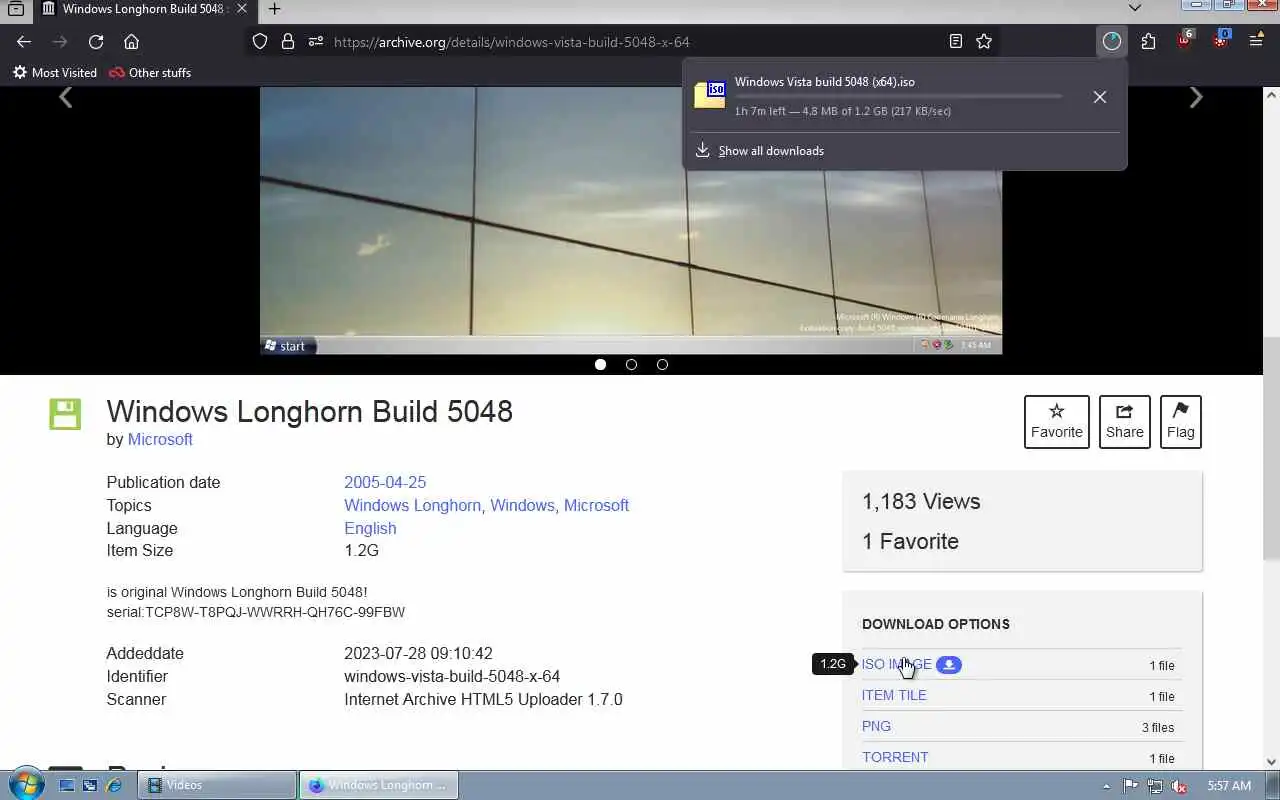Open the browser application menu
The width and height of the screenshot is (1280, 800).
coord(1256,42)
